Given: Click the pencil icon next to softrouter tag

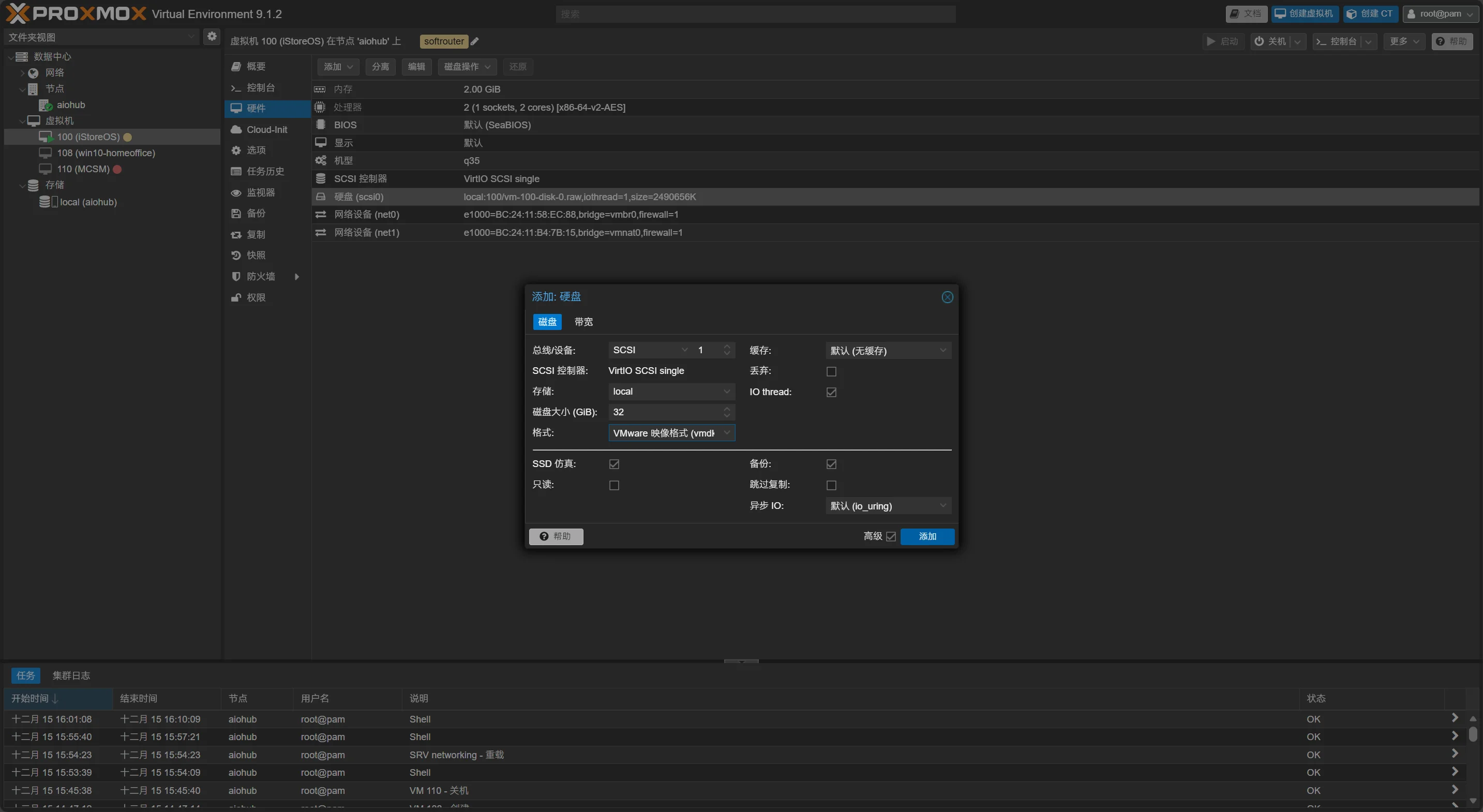Looking at the screenshot, I should (x=475, y=41).
